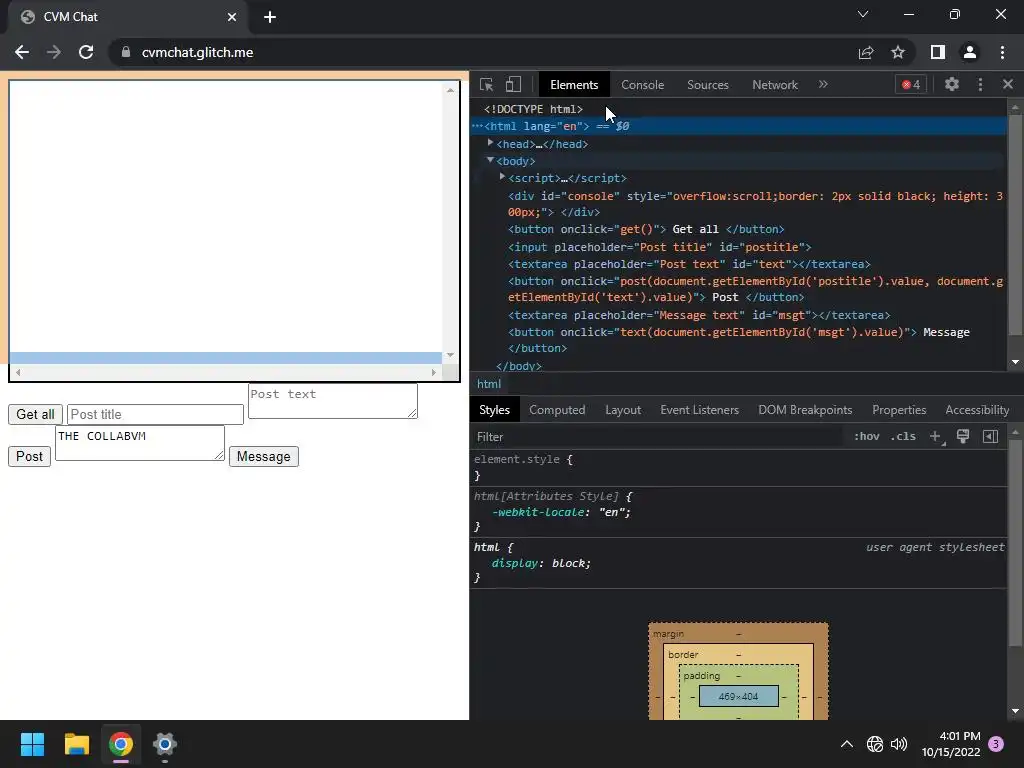This screenshot has height=768, width=1024.
Task: Close the DevTools panel
Action: (1008, 84)
